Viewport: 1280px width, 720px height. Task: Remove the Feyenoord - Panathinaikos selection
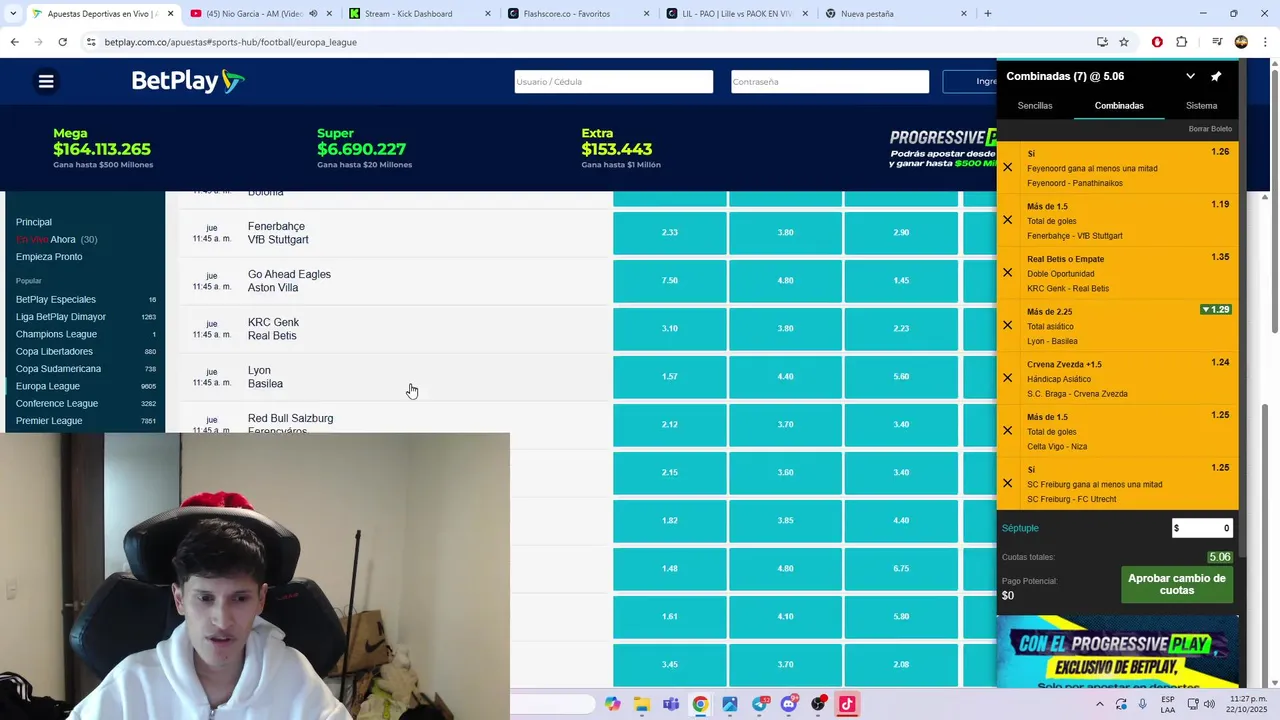pos(1008,167)
